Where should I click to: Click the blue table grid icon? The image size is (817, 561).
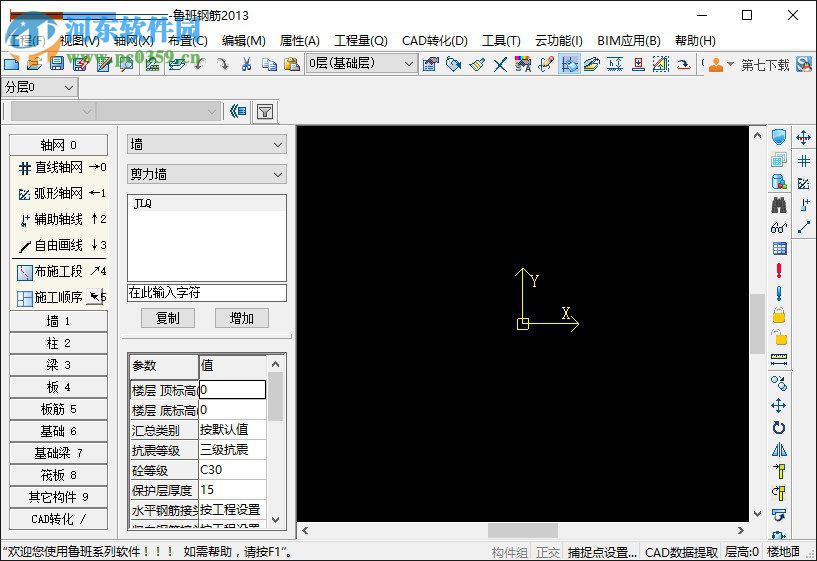click(x=779, y=248)
